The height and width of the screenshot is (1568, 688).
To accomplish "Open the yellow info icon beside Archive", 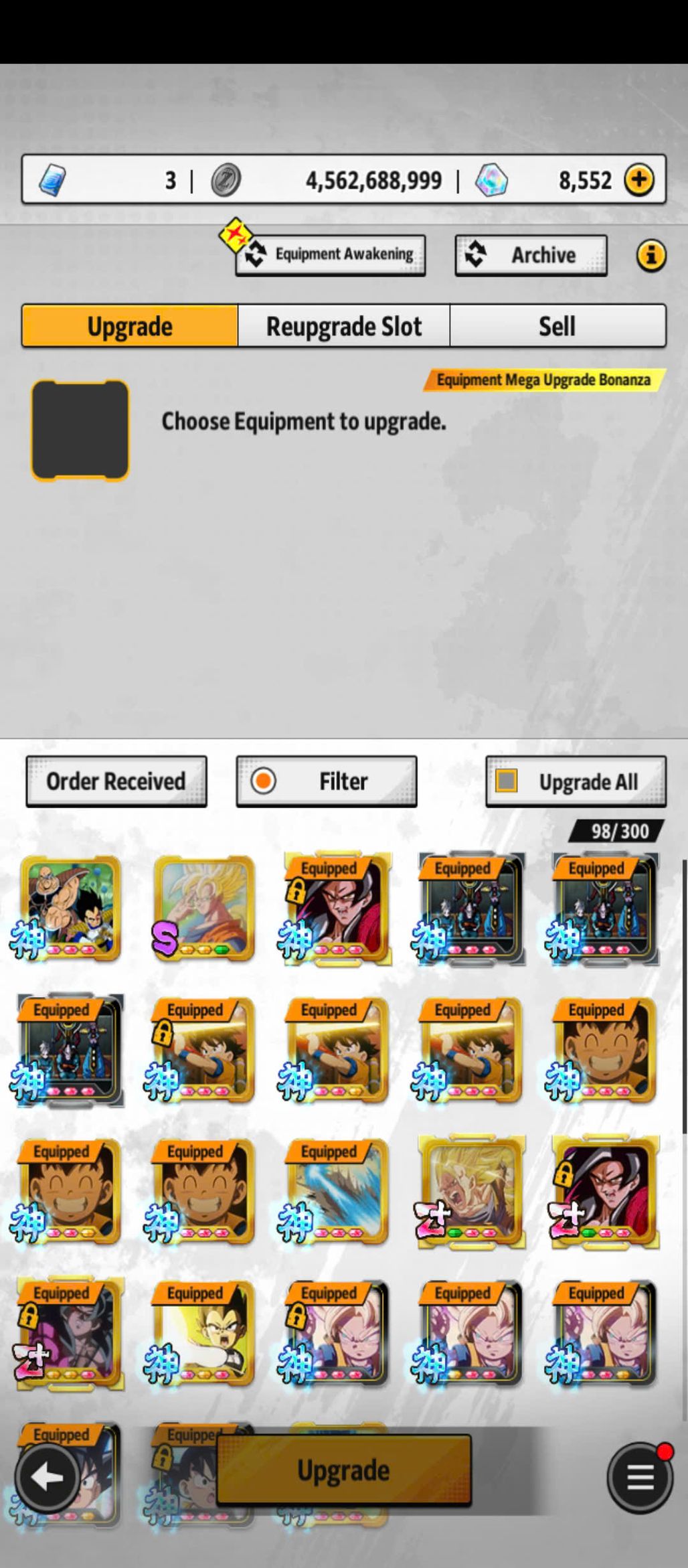I will pyautogui.click(x=651, y=255).
